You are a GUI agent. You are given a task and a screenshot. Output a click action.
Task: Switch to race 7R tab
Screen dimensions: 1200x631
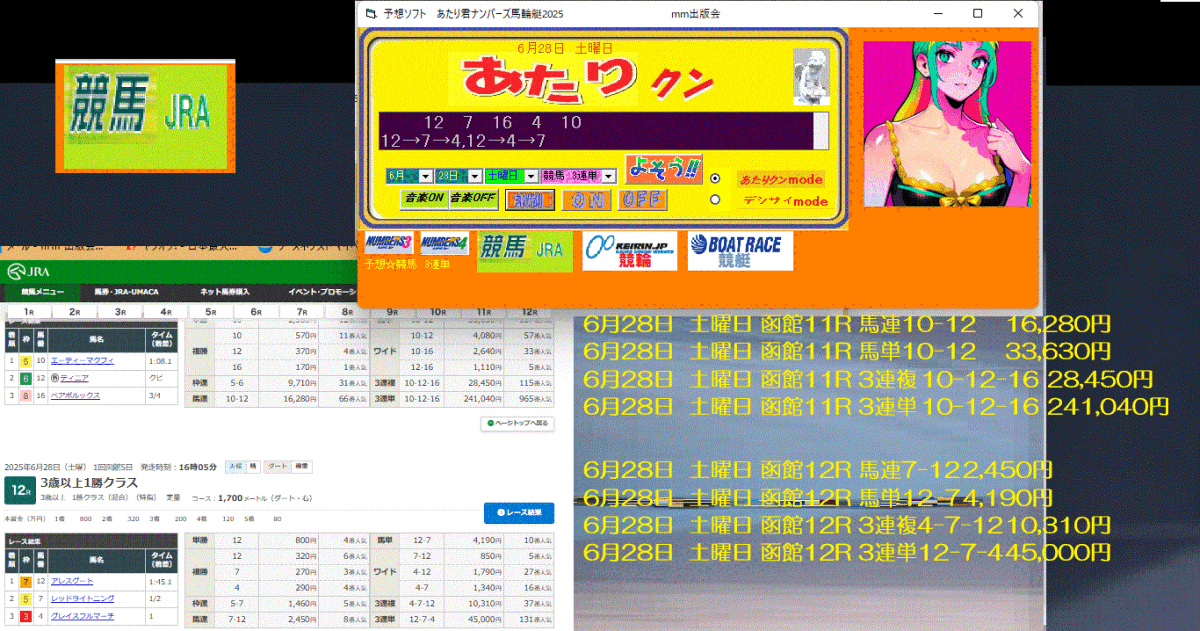tap(302, 312)
